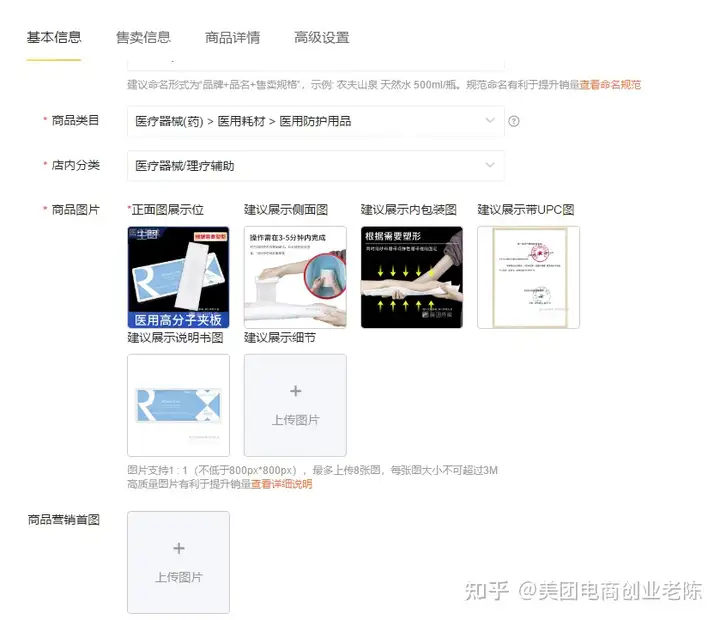Select the 说明书 blue box image thumbnail
This screenshot has width=720, height=620.
pyautogui.click(x=178, y=405)
